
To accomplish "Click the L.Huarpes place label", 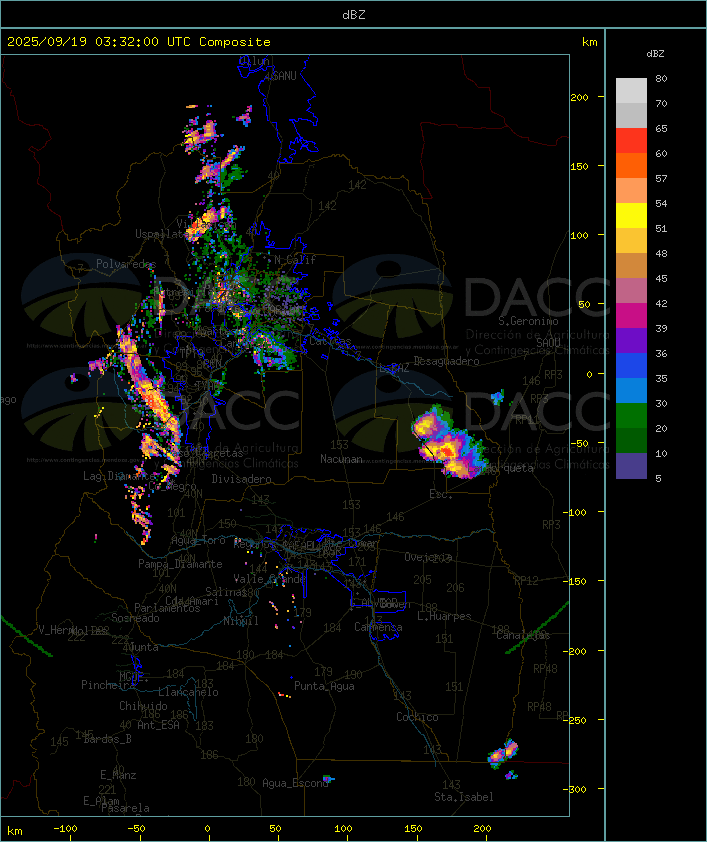I will click(x=444, y=616).
